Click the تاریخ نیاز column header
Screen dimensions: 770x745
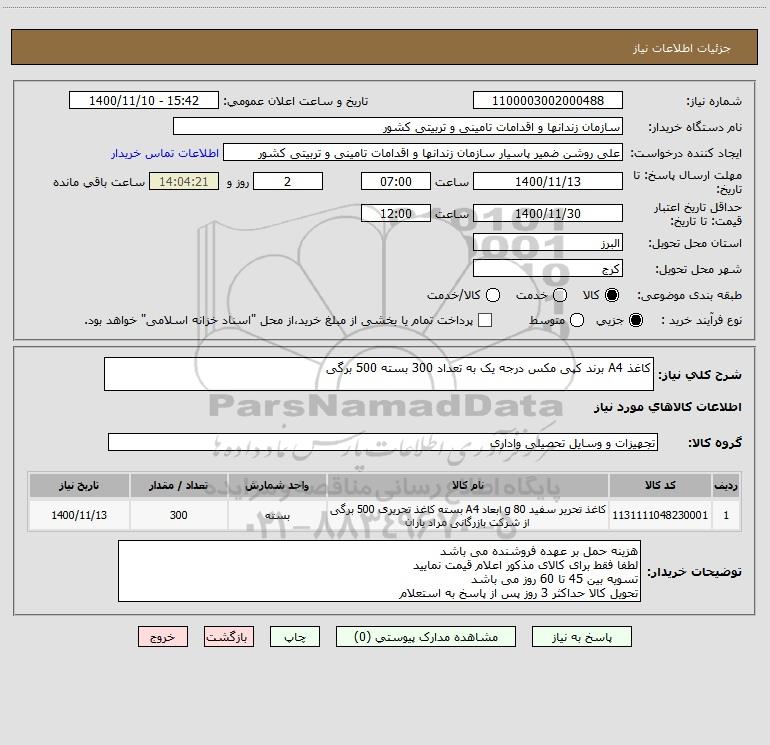coord(79,485)
